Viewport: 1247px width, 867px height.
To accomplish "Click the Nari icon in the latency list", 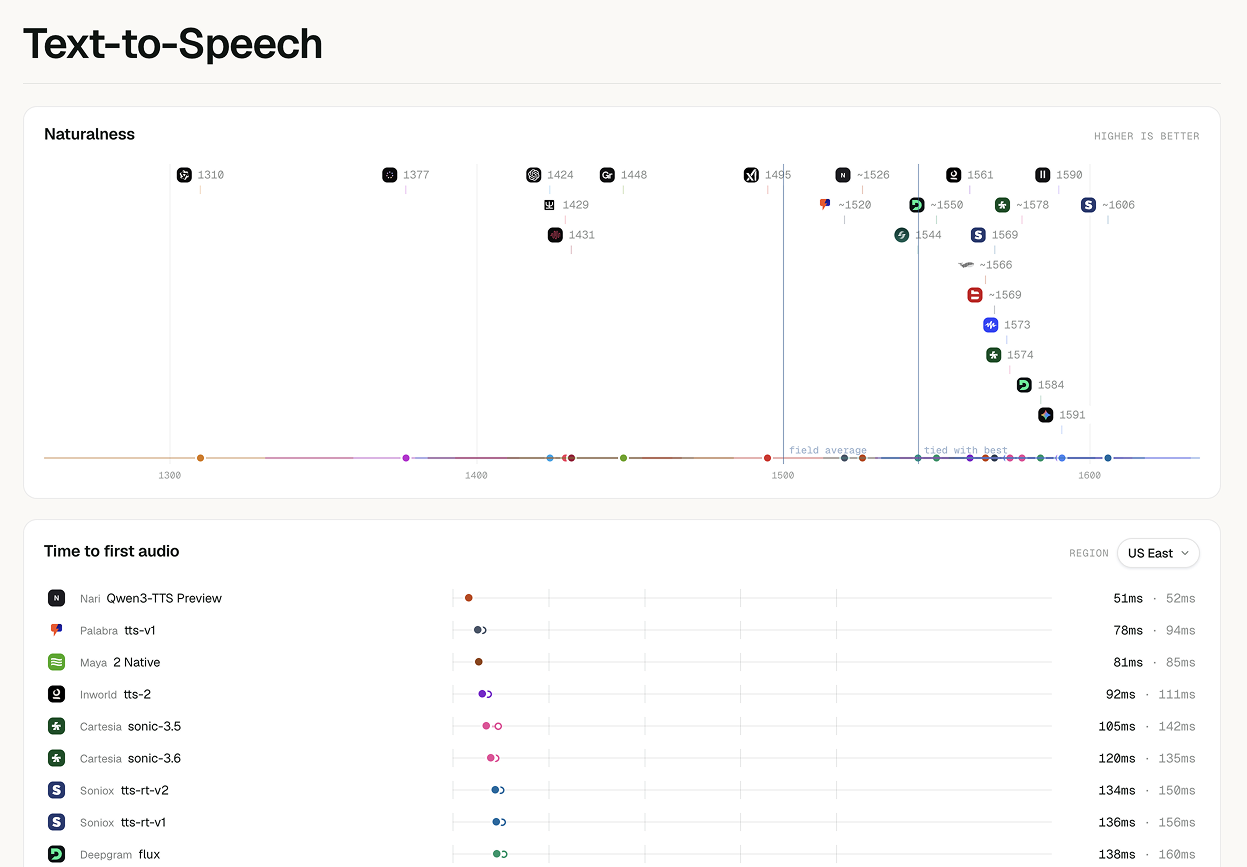I will coord(56,598).
